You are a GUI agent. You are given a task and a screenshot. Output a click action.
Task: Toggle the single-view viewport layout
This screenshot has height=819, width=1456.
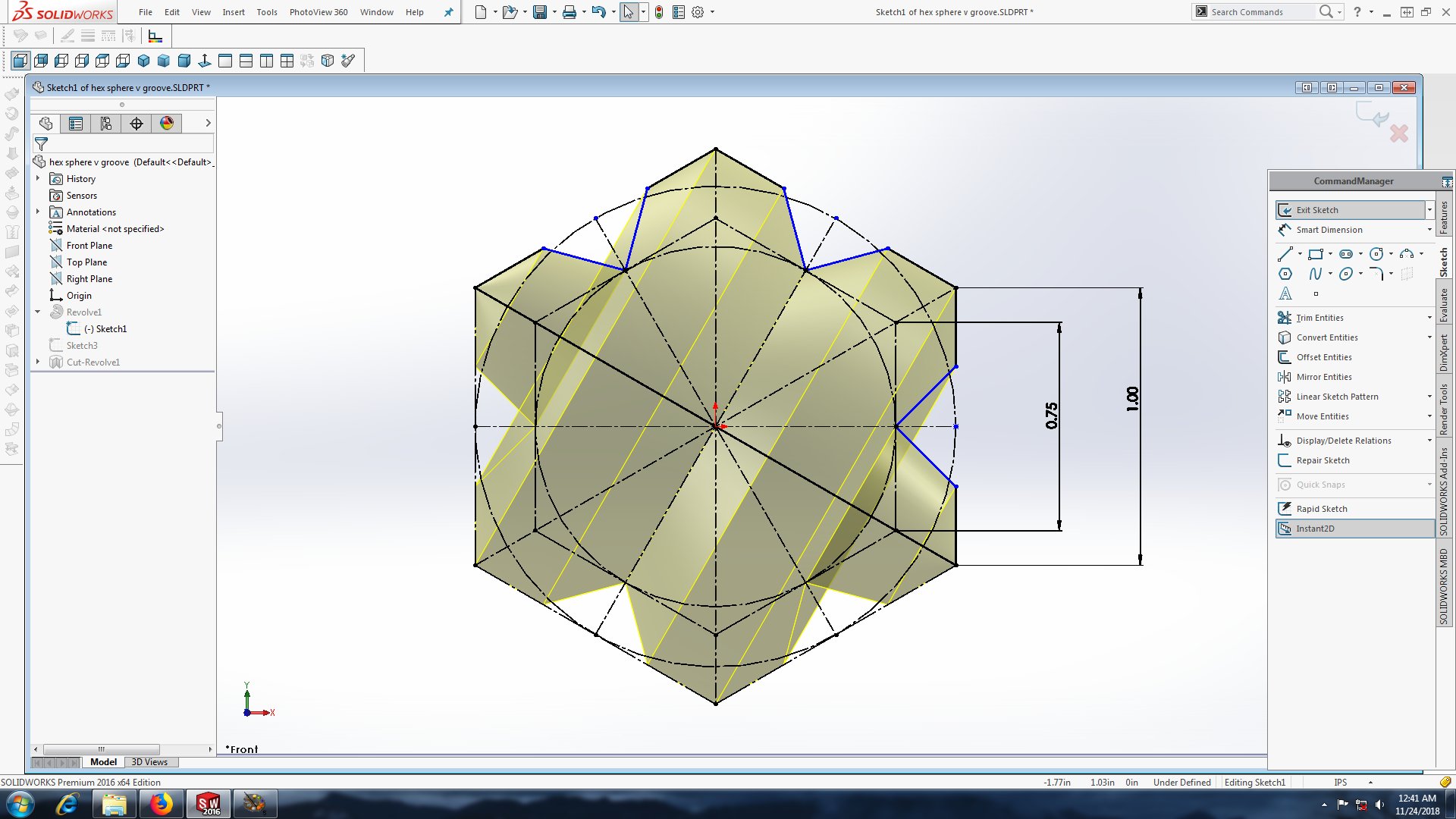click(x=225, y=61)
